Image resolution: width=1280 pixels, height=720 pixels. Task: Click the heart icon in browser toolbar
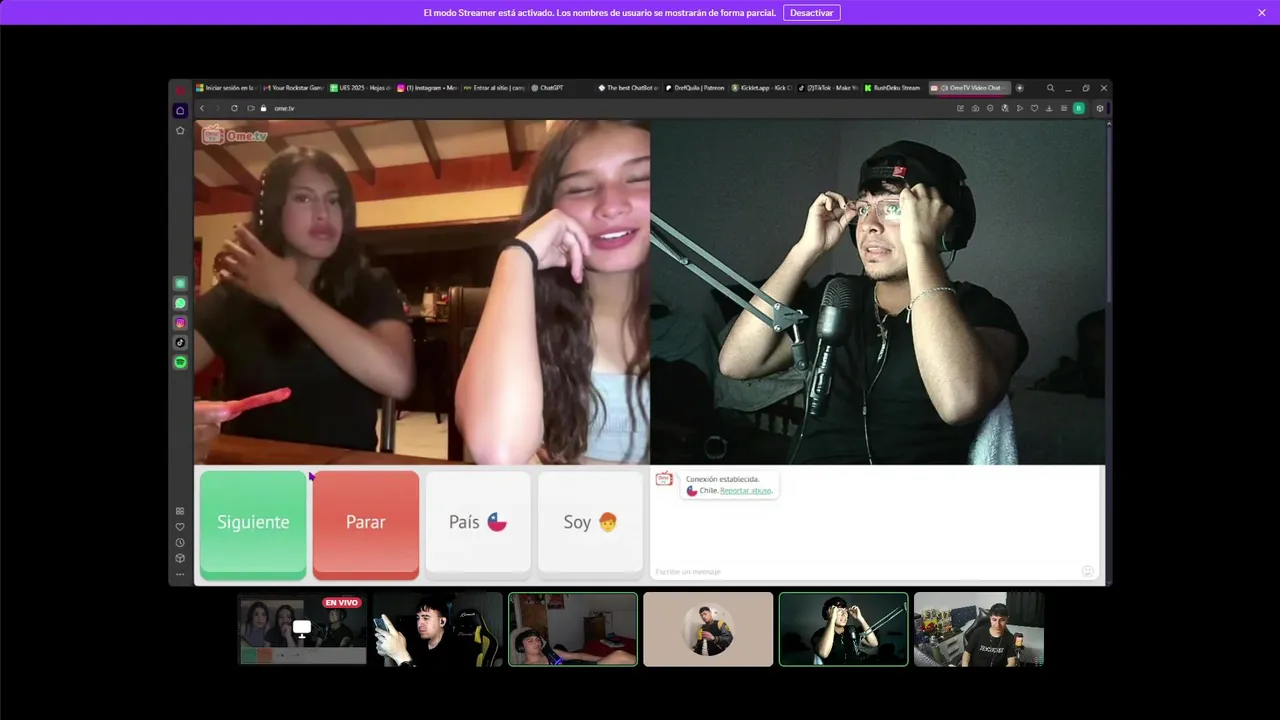[1034, 108]
